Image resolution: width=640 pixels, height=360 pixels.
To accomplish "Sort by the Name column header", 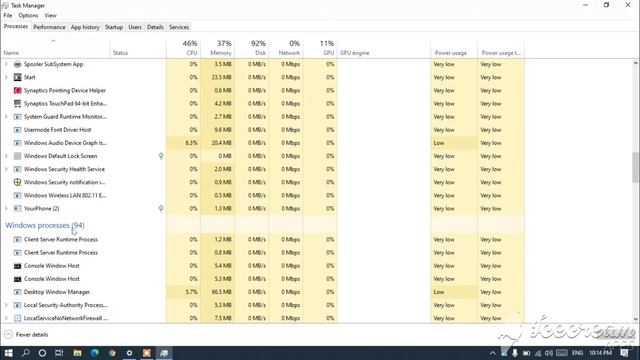I will (56, 48).
